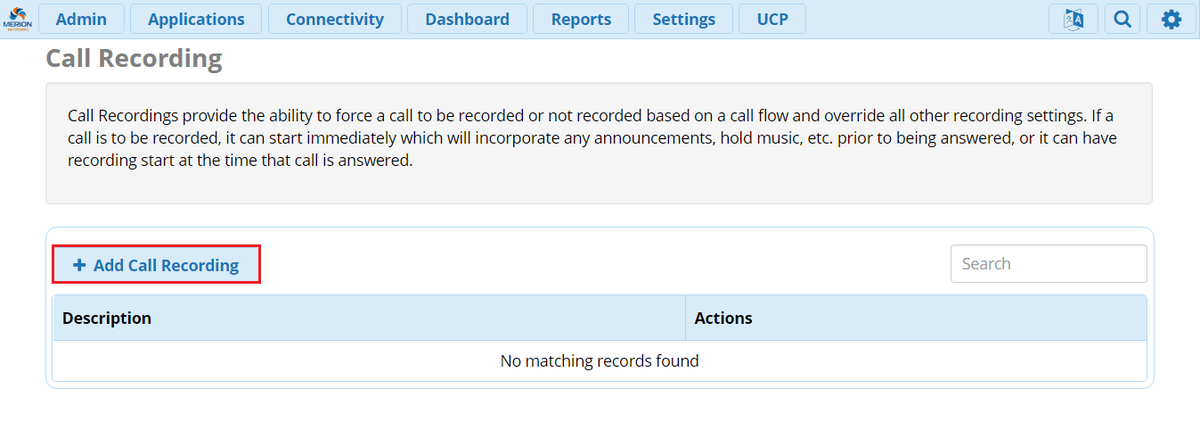The image size is (1200, 422).
Task: Sort by the Description column header
Action: (107, 318)
